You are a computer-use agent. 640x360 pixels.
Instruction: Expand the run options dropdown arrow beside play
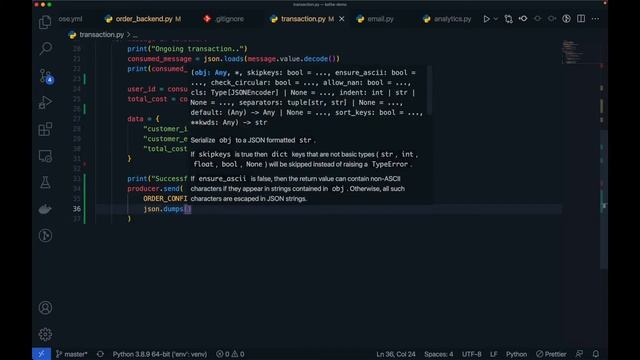point(496,19)
